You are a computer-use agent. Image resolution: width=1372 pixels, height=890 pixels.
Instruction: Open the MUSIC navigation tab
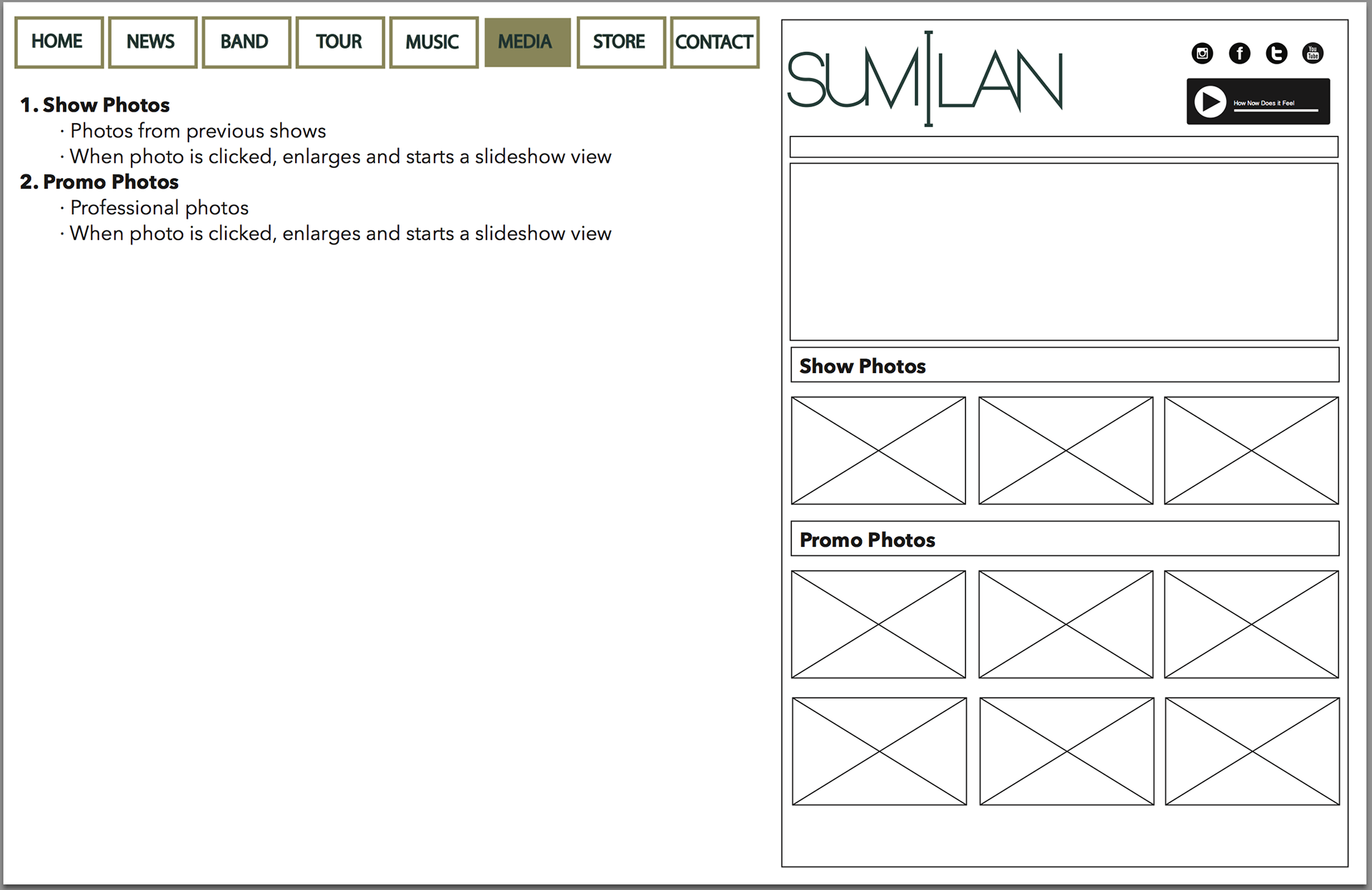tap(433, 42)
